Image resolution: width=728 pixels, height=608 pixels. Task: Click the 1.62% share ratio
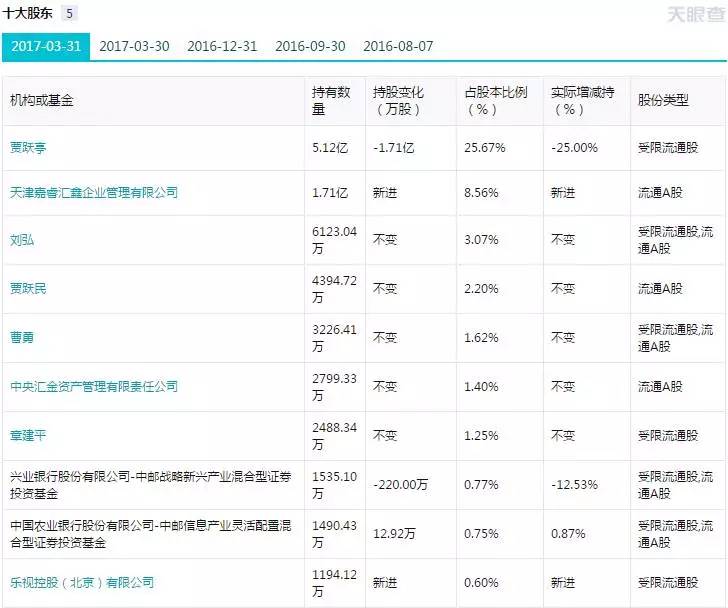tap(481, 337)
